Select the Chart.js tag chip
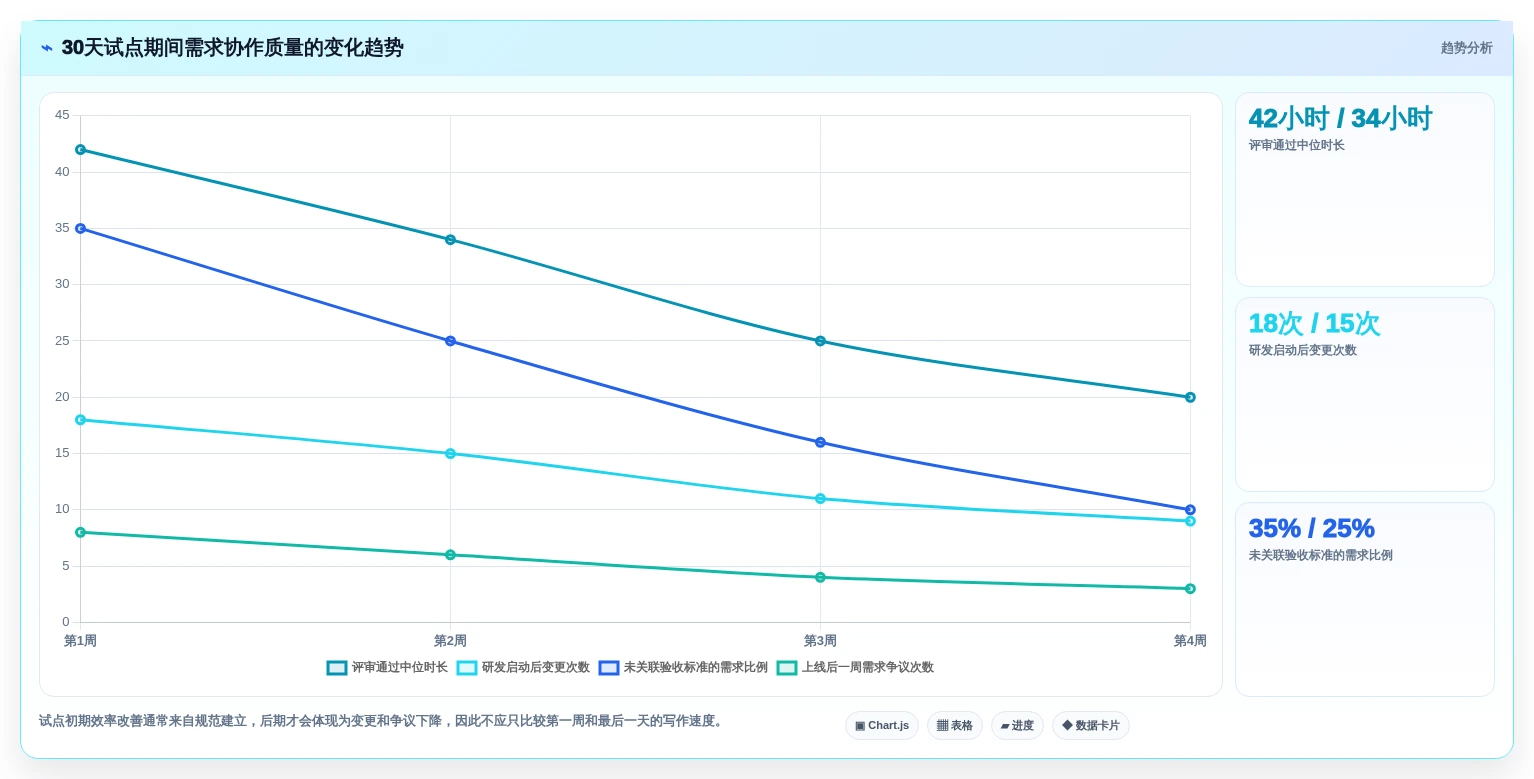Screen dimensions: 1534x779 point(882,726)
